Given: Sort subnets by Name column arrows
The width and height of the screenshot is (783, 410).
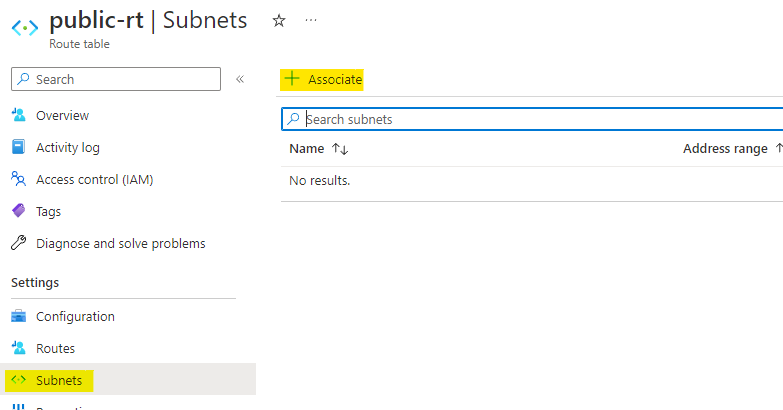Looking at the screenshot, I should (339, 149).
